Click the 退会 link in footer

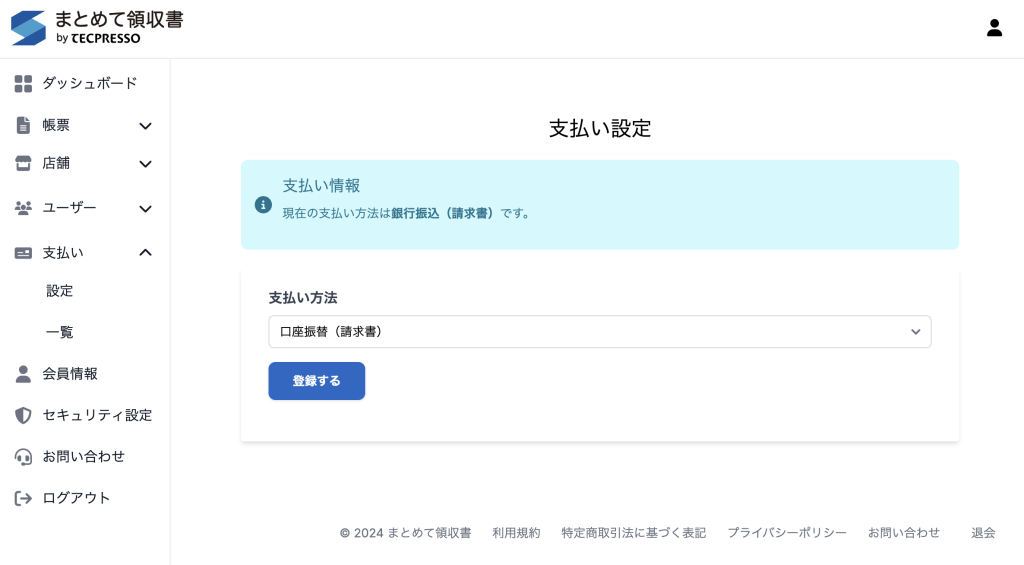pos(983,533)
